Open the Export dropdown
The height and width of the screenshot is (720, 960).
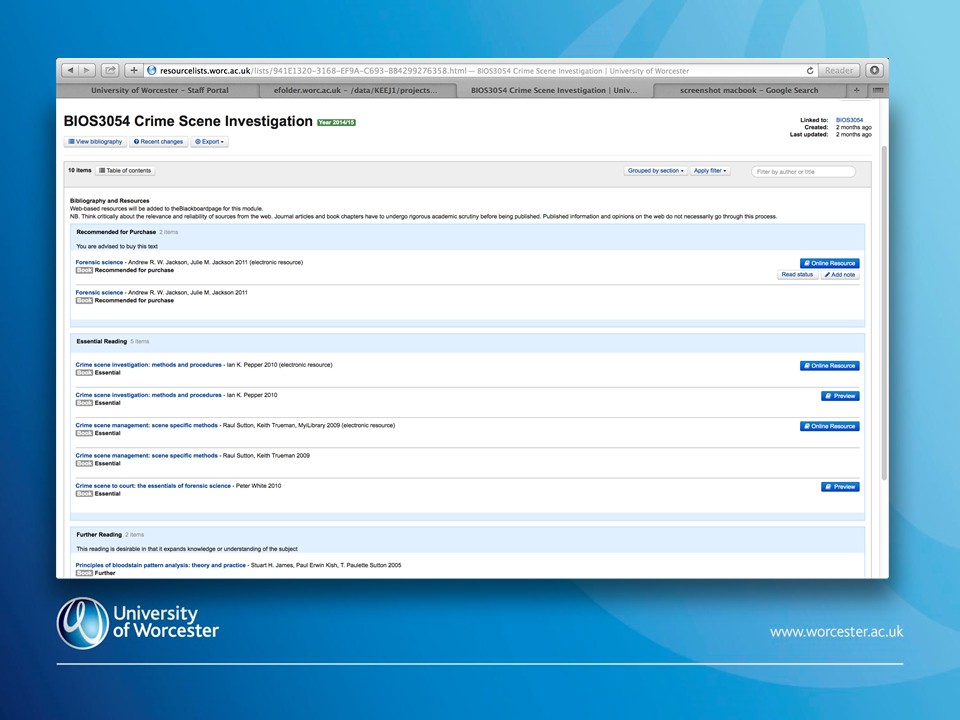click(x=210, y=142)
